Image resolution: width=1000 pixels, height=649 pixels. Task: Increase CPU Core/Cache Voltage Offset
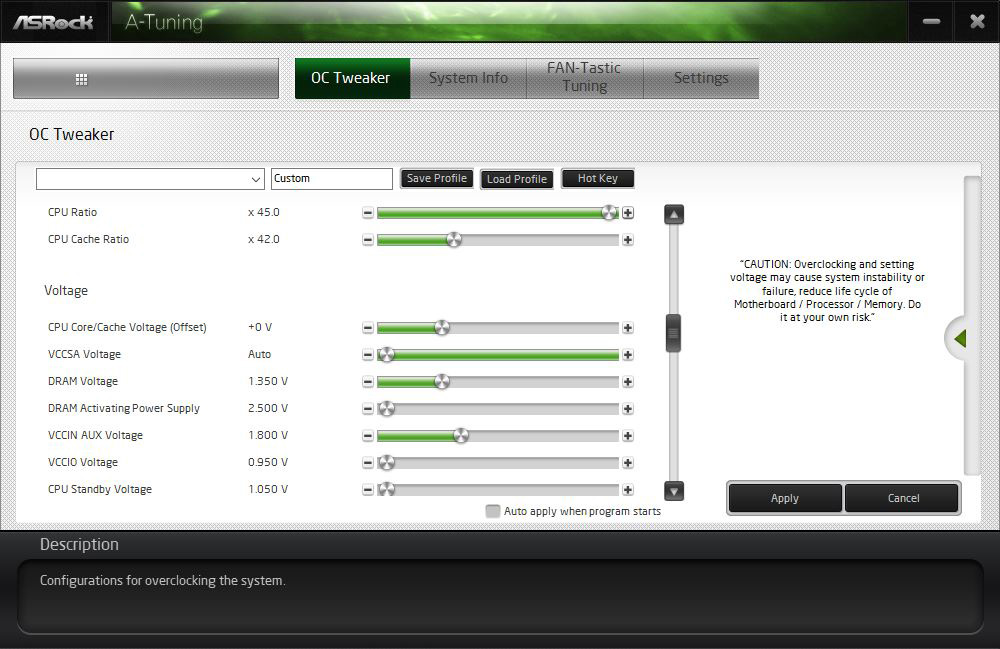click(x=628, y=328)
